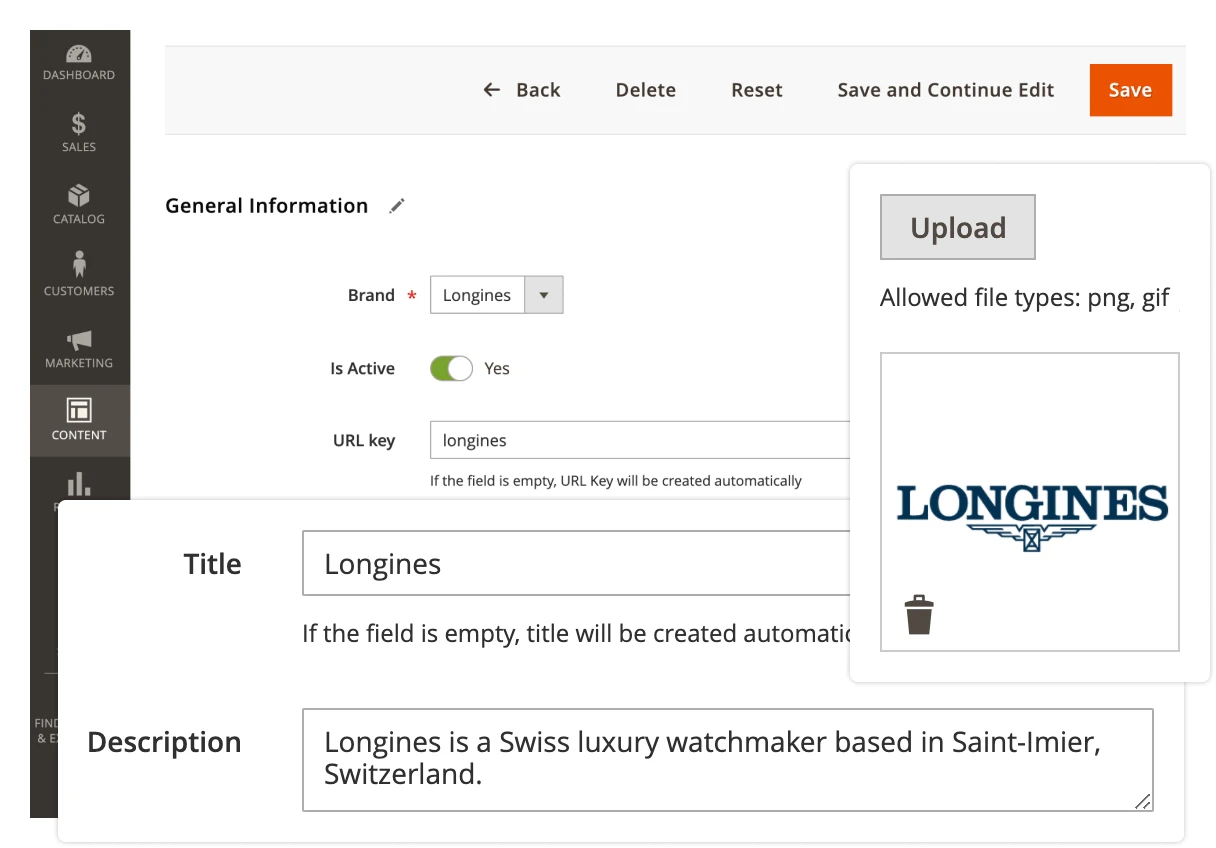The height and width of the screenshot is (848, 1216).
Task: Open the Reports bar chart icon
Action: coord(79,485)
